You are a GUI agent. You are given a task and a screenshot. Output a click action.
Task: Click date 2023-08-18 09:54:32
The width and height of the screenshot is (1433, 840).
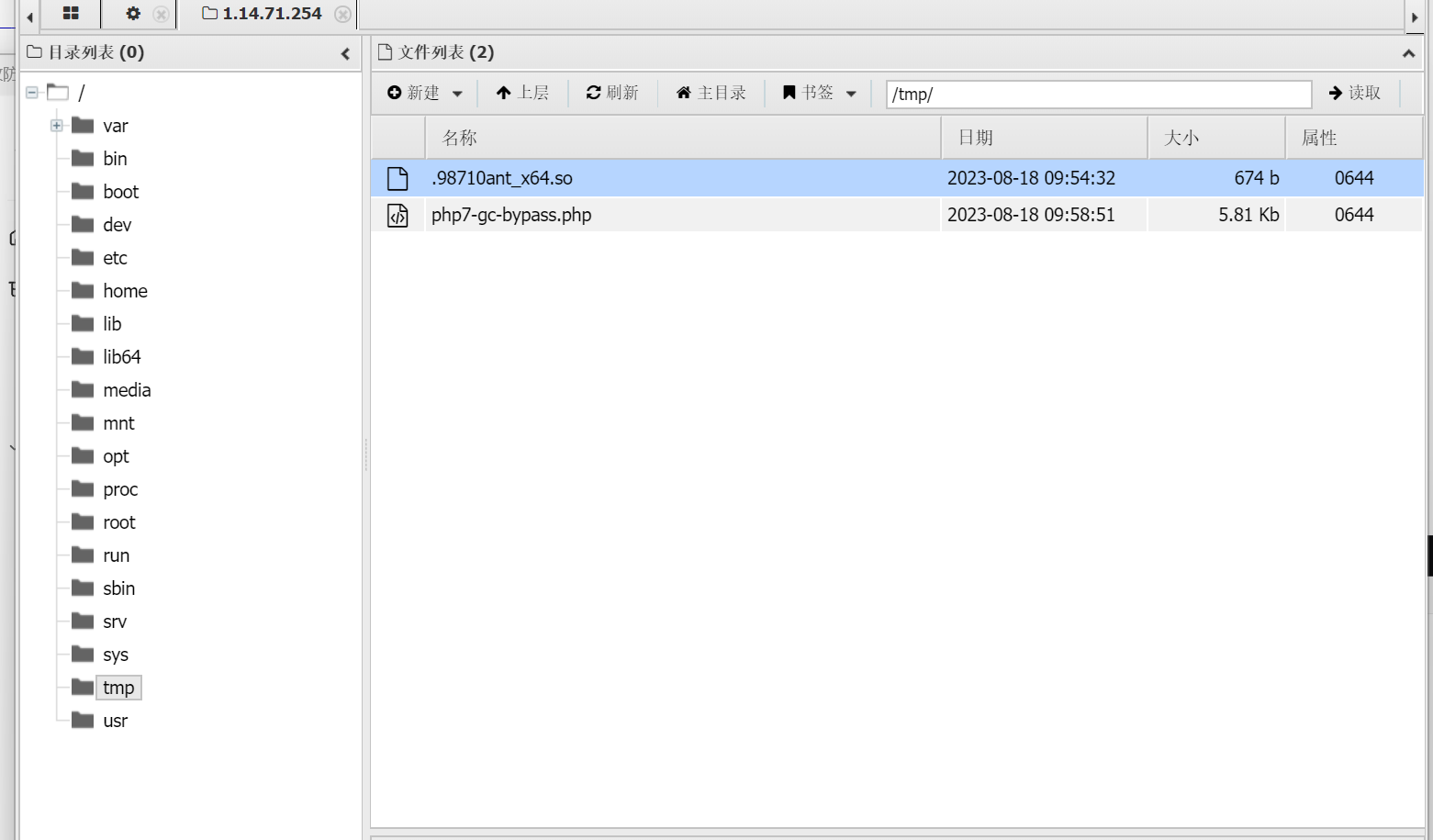[1031, 178]
